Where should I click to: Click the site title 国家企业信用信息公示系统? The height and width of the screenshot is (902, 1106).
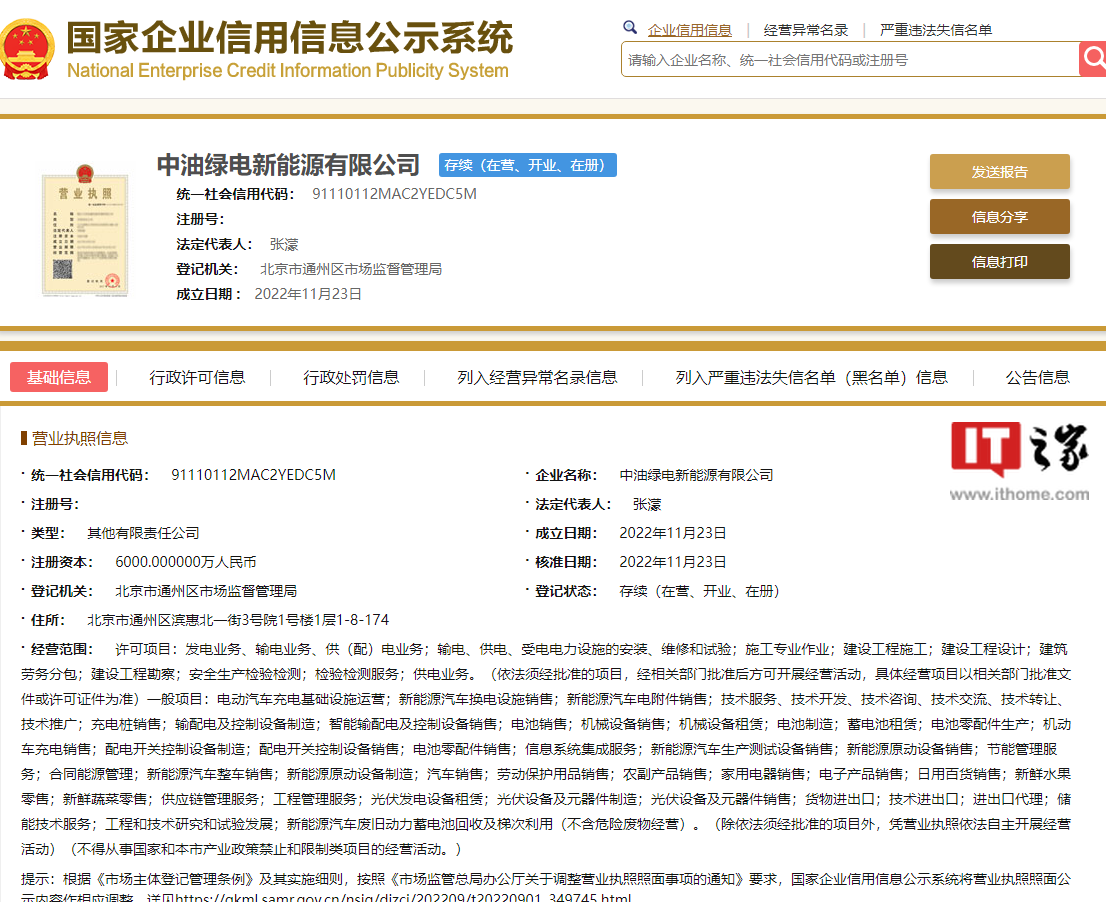(x=290, y=37)
